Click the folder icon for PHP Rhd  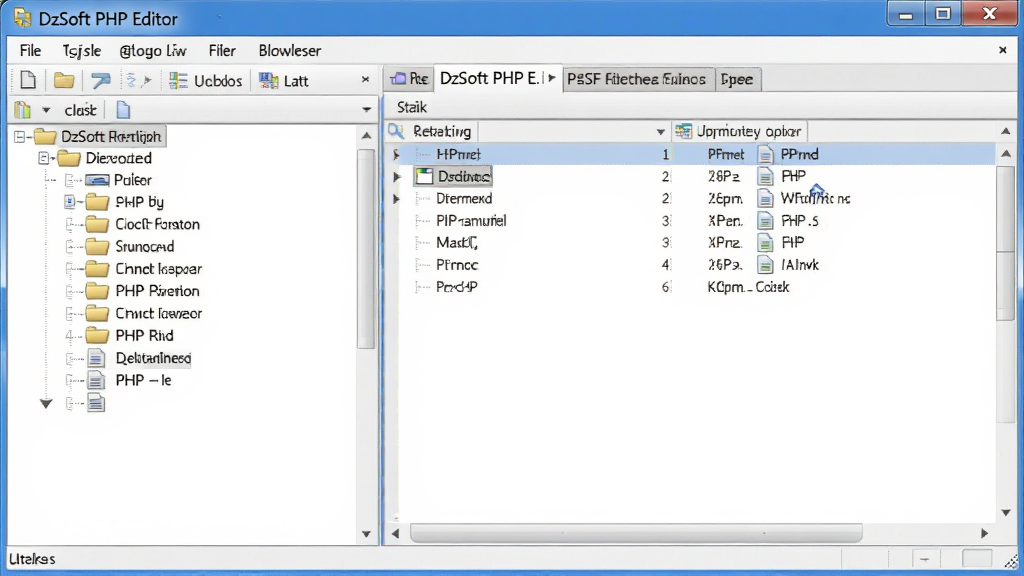pos(97,336)
